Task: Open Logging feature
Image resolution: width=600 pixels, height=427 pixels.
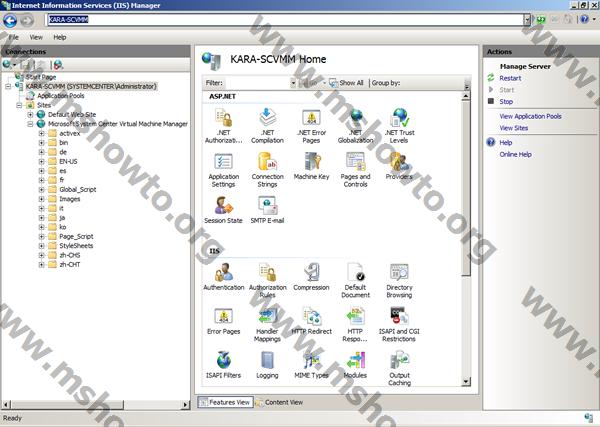Action: [x=267, y=365]
